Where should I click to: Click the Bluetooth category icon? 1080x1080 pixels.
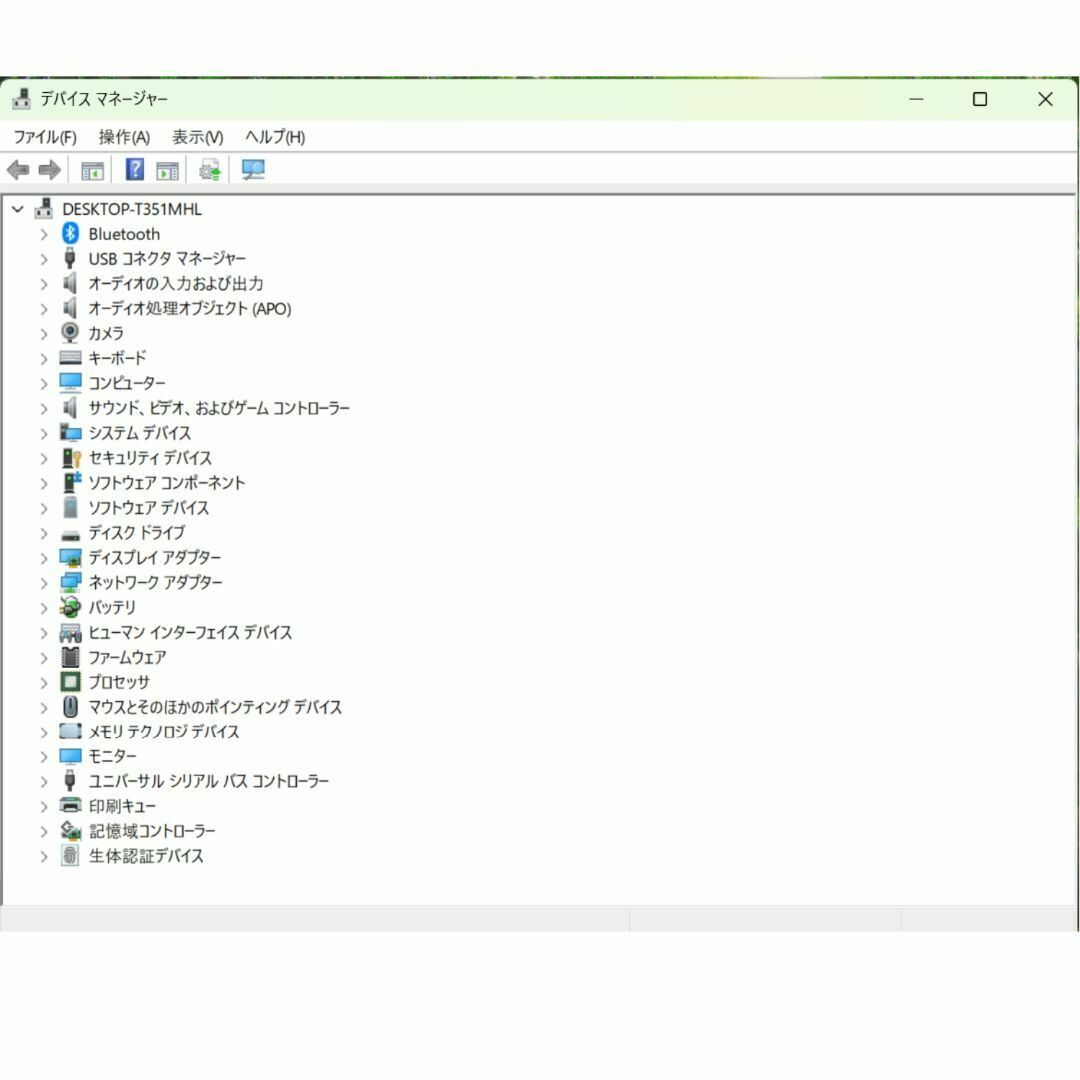point(70,233)
